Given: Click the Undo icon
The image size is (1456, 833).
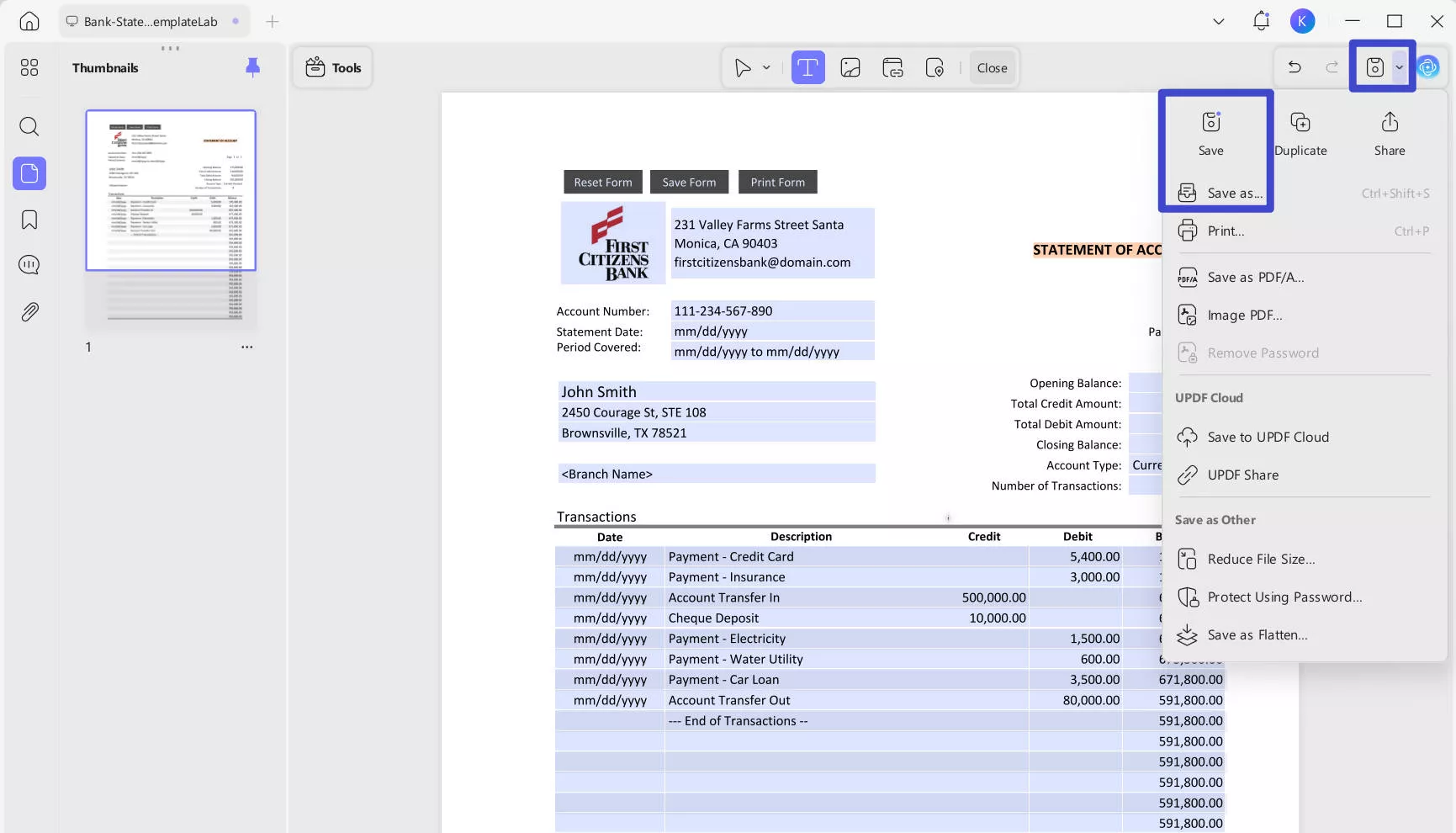Looking at the screenshot, I should [1295, 67].
